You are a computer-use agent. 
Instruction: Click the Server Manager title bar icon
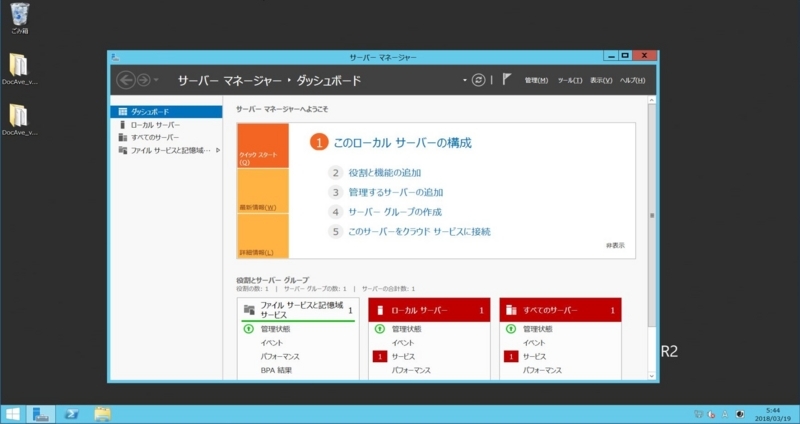coord(115,57)
